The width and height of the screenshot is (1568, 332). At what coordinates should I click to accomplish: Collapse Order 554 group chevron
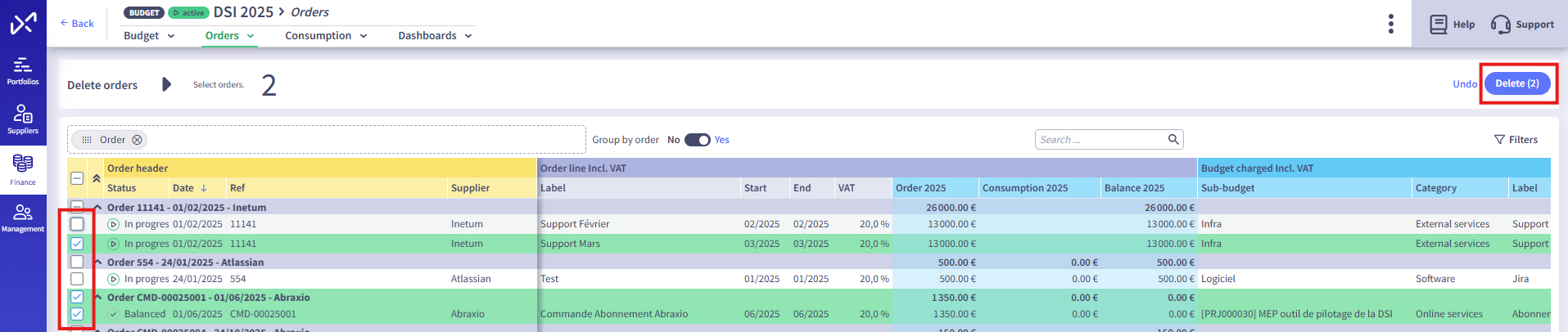coord(98,262)
